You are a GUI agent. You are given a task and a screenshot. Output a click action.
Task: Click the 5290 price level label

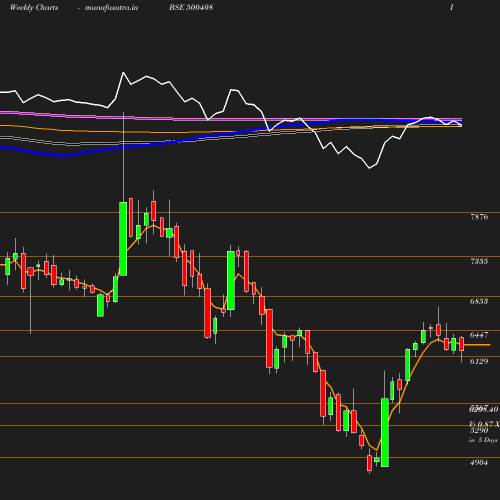[x=479, y=430]
